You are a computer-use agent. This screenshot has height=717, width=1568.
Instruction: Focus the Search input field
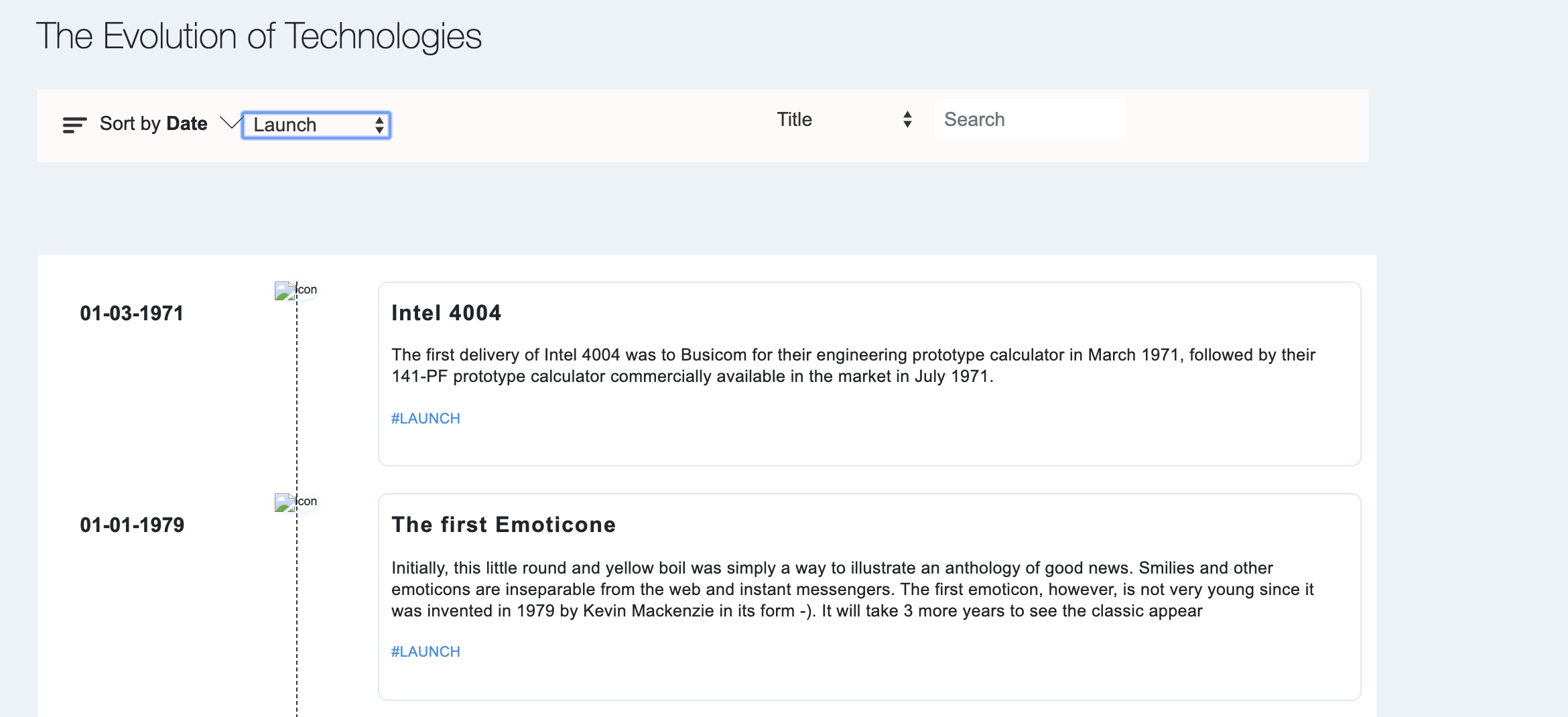click(x=1029, y=120)
